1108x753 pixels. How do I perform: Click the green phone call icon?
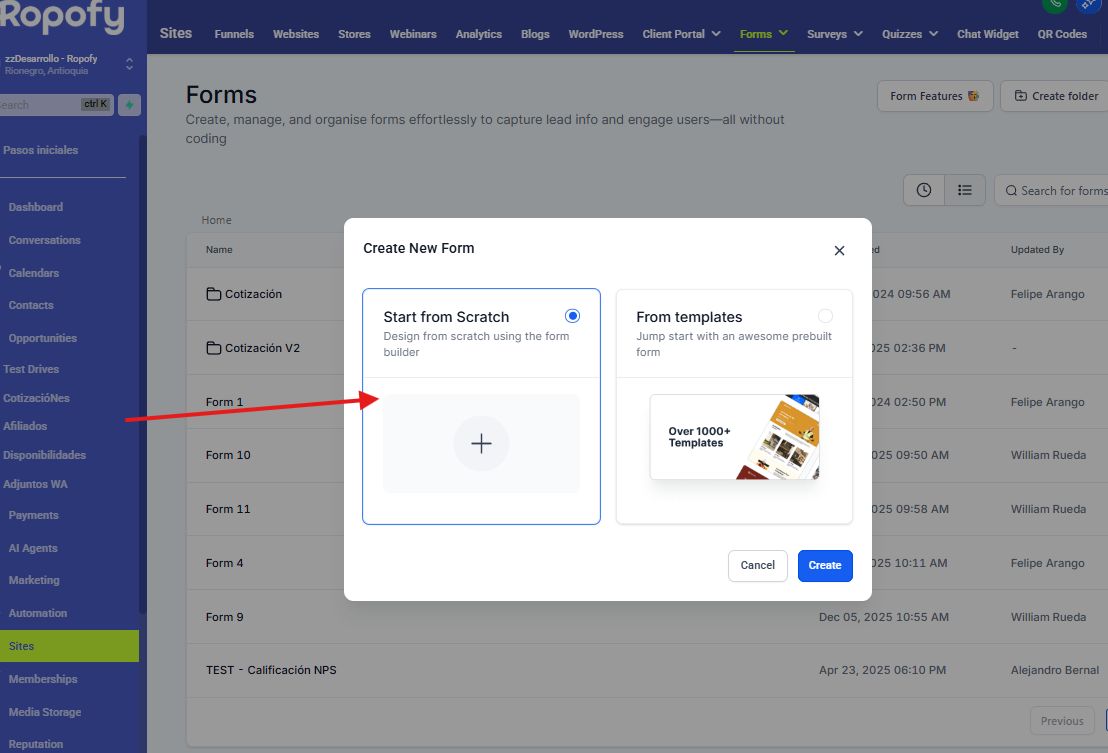coord(1053,4)
